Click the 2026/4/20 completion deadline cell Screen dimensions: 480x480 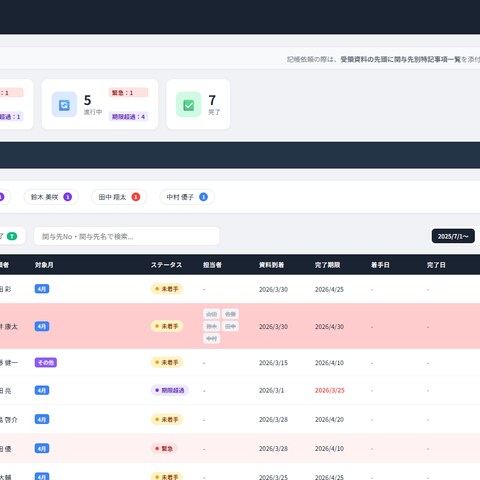pyautogui.click(x=329, y=420)
